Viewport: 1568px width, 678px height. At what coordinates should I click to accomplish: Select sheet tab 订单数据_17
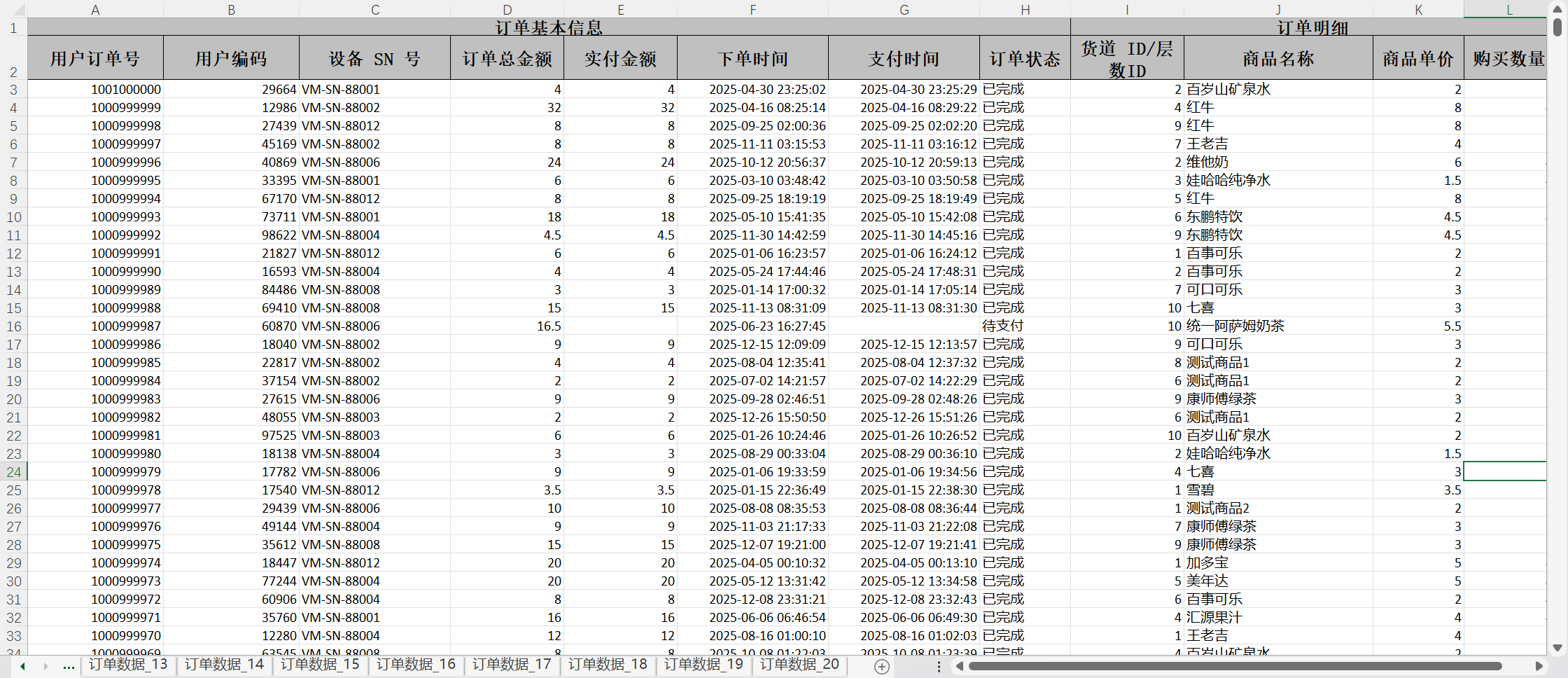pyautogui.click(x=512, y=664)
